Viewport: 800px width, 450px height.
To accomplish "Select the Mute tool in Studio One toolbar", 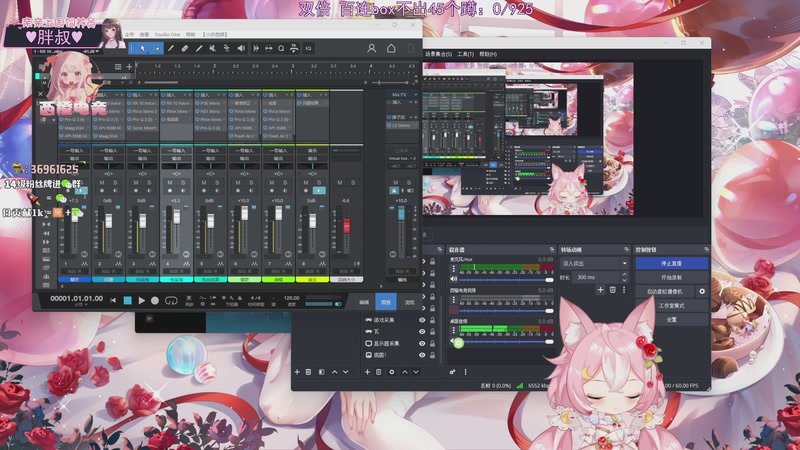I will click(213, 48).
